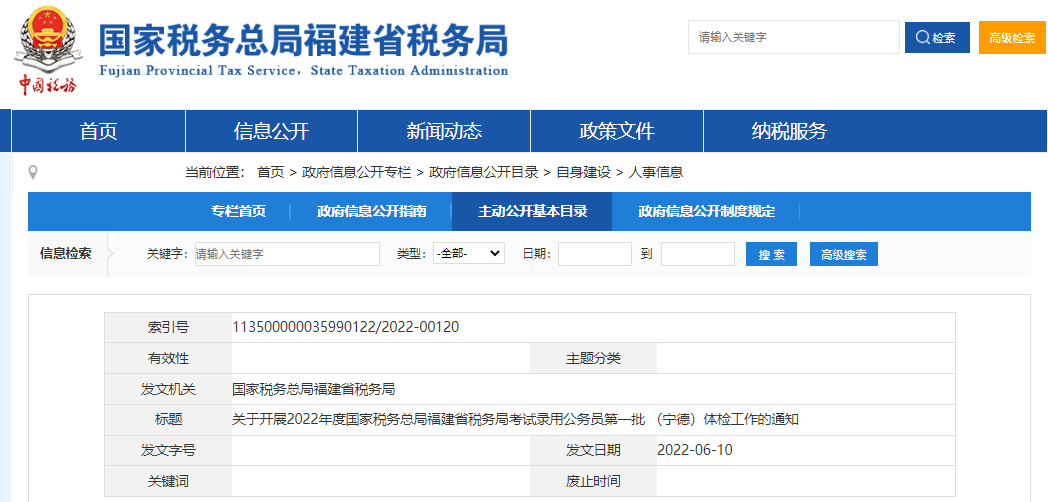Open 高级检索 orange button
Viewport: 1048px width, 502px height.
click(1012, 37)
